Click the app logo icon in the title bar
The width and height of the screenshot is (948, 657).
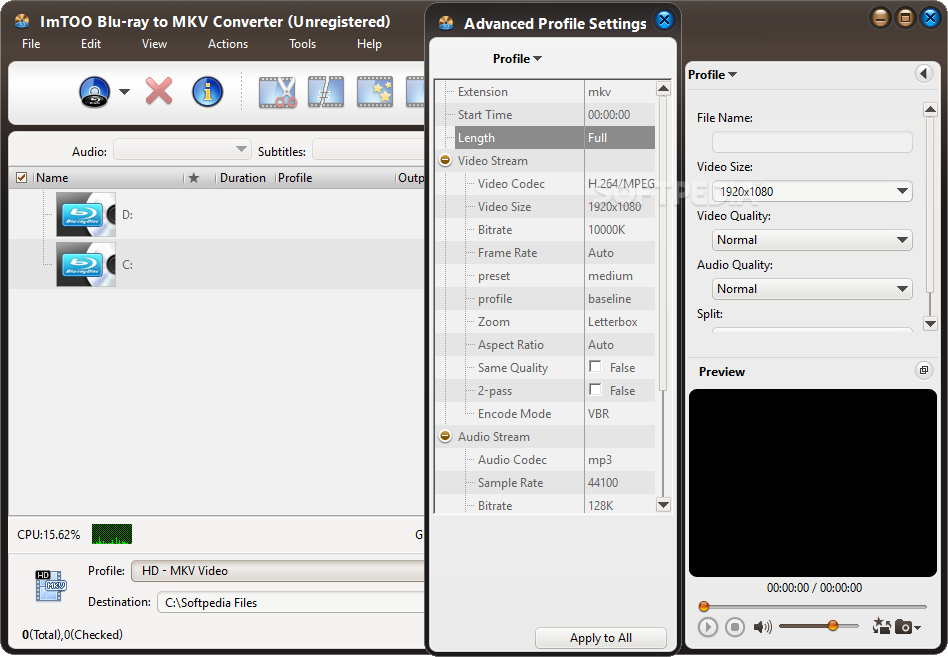(x=22, y=21)
